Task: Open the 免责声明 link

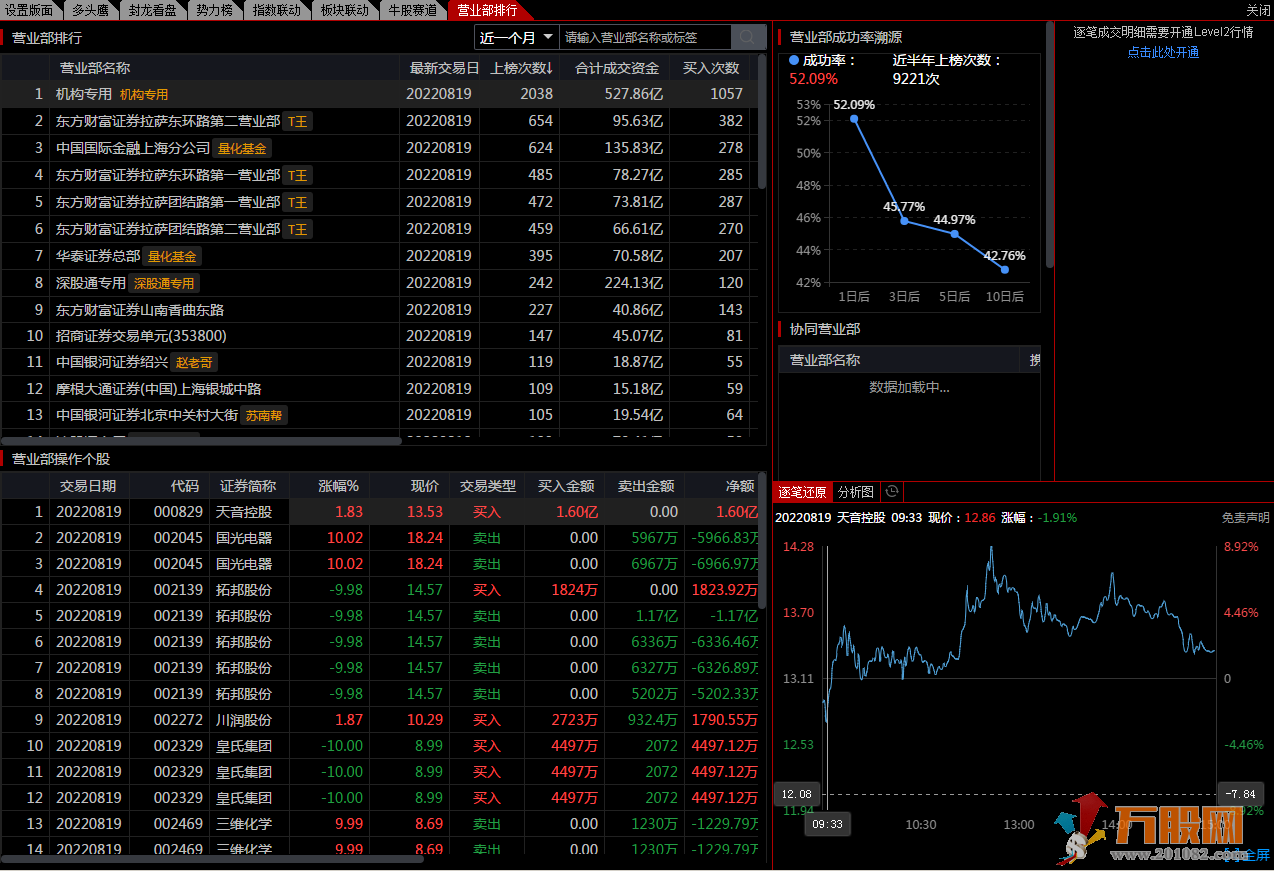Action: pyautogui.click(x=1245, y=518)
